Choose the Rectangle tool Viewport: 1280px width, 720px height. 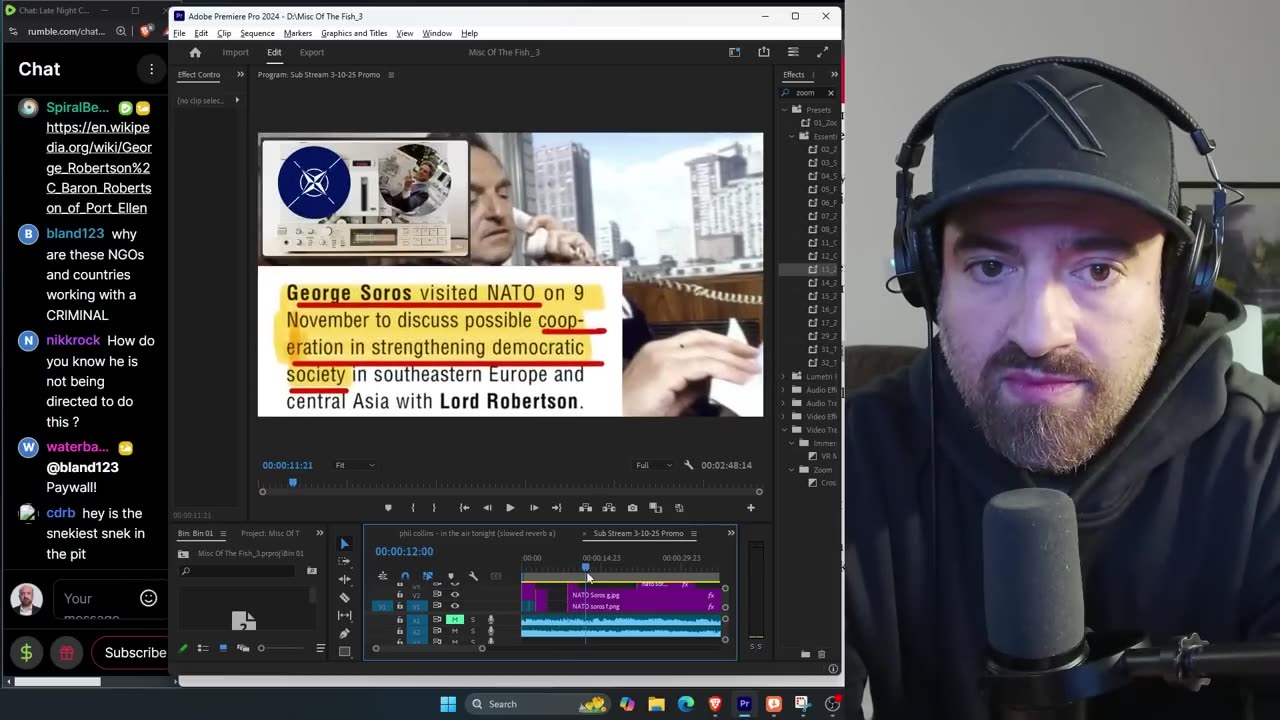[x=345, y=651]
